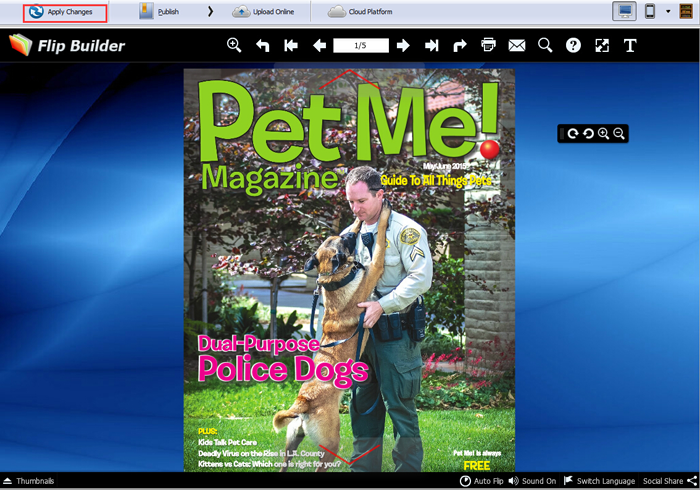Print the flipbook

(x=488, y=45)
